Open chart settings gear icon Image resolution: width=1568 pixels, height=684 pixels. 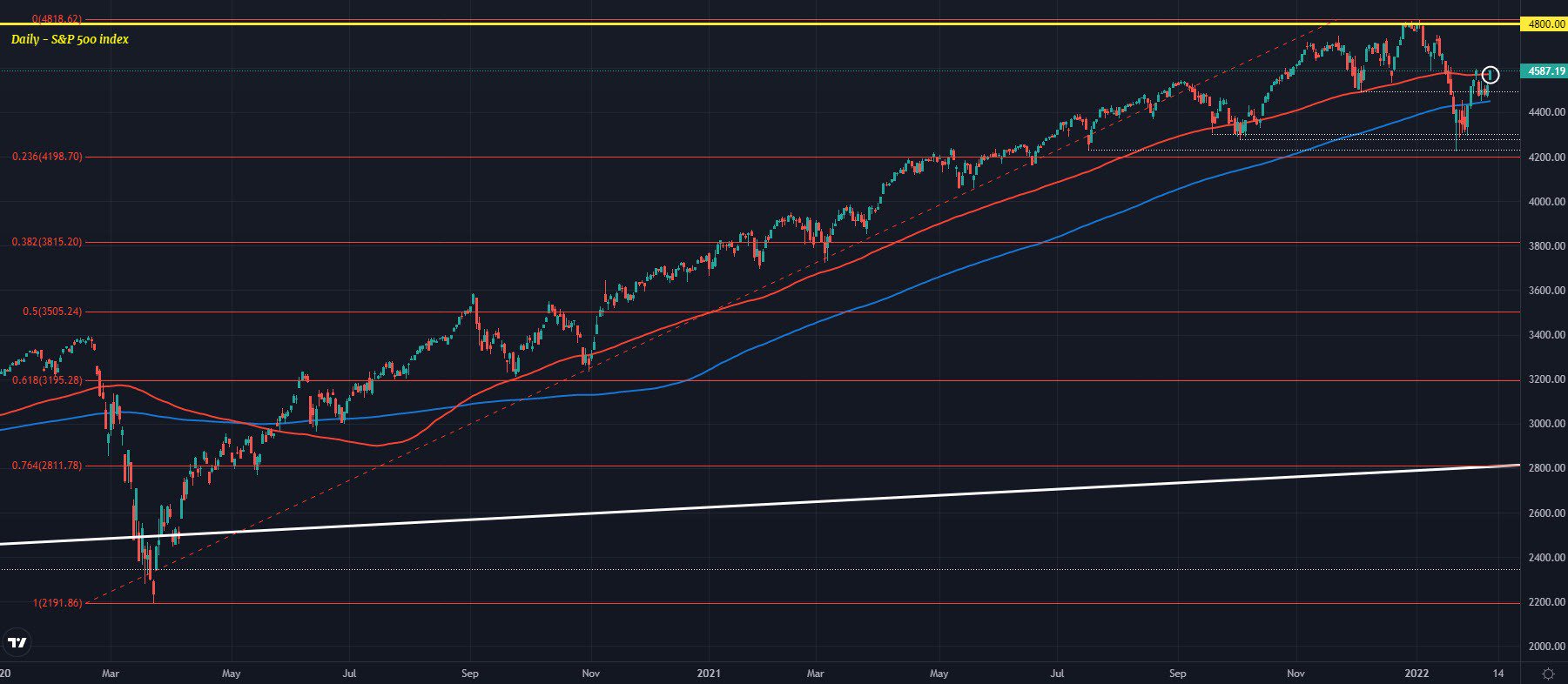click(1548, 674)
